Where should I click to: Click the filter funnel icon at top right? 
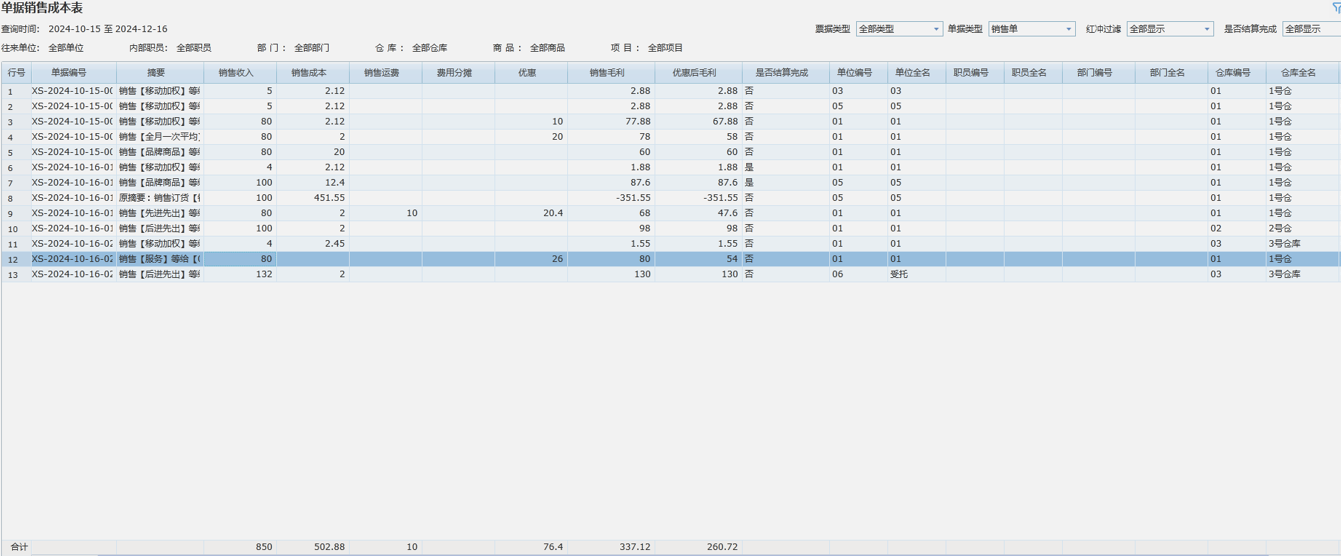1335,8
